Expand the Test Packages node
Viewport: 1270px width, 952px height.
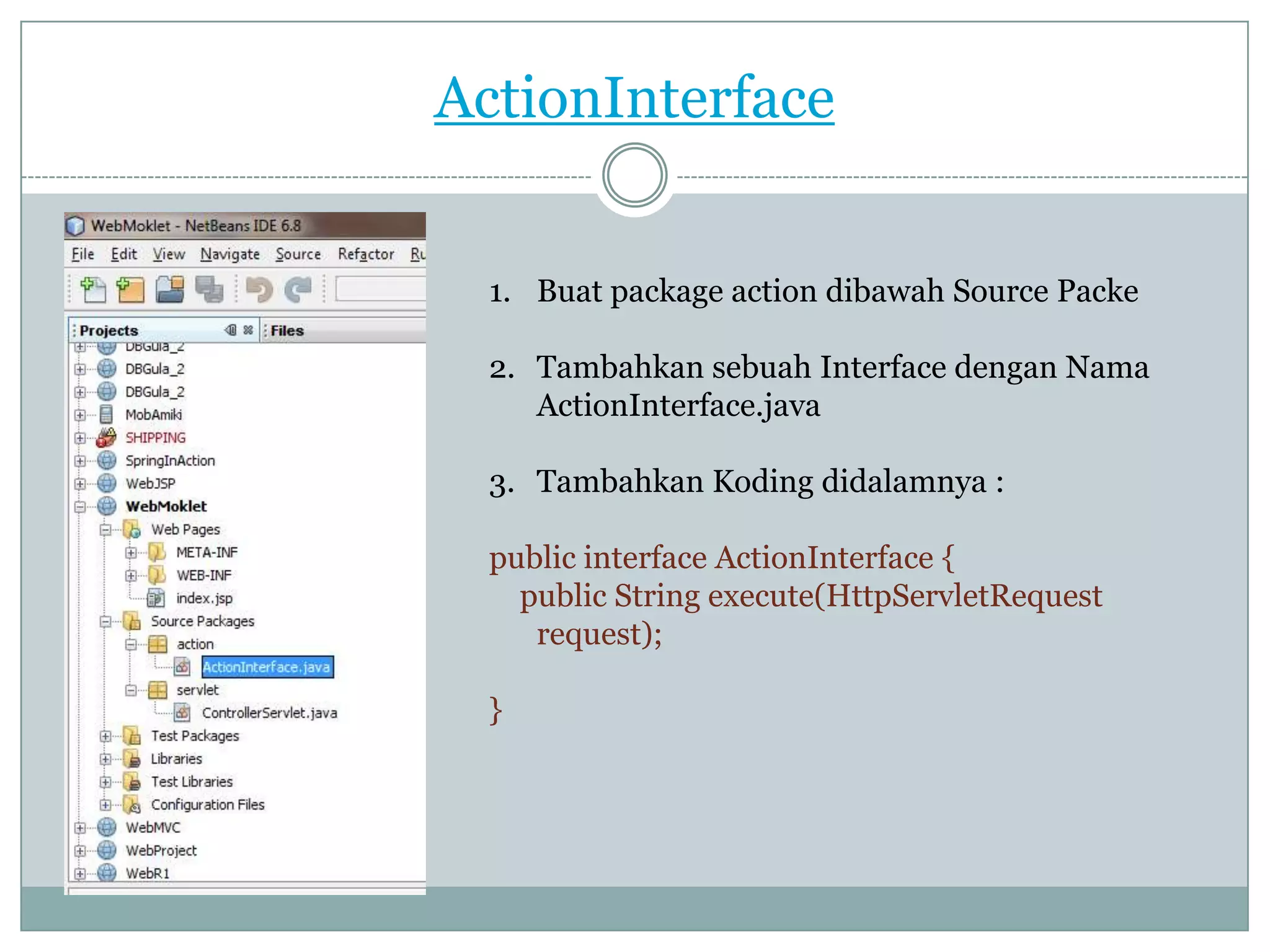coord(105,736)
